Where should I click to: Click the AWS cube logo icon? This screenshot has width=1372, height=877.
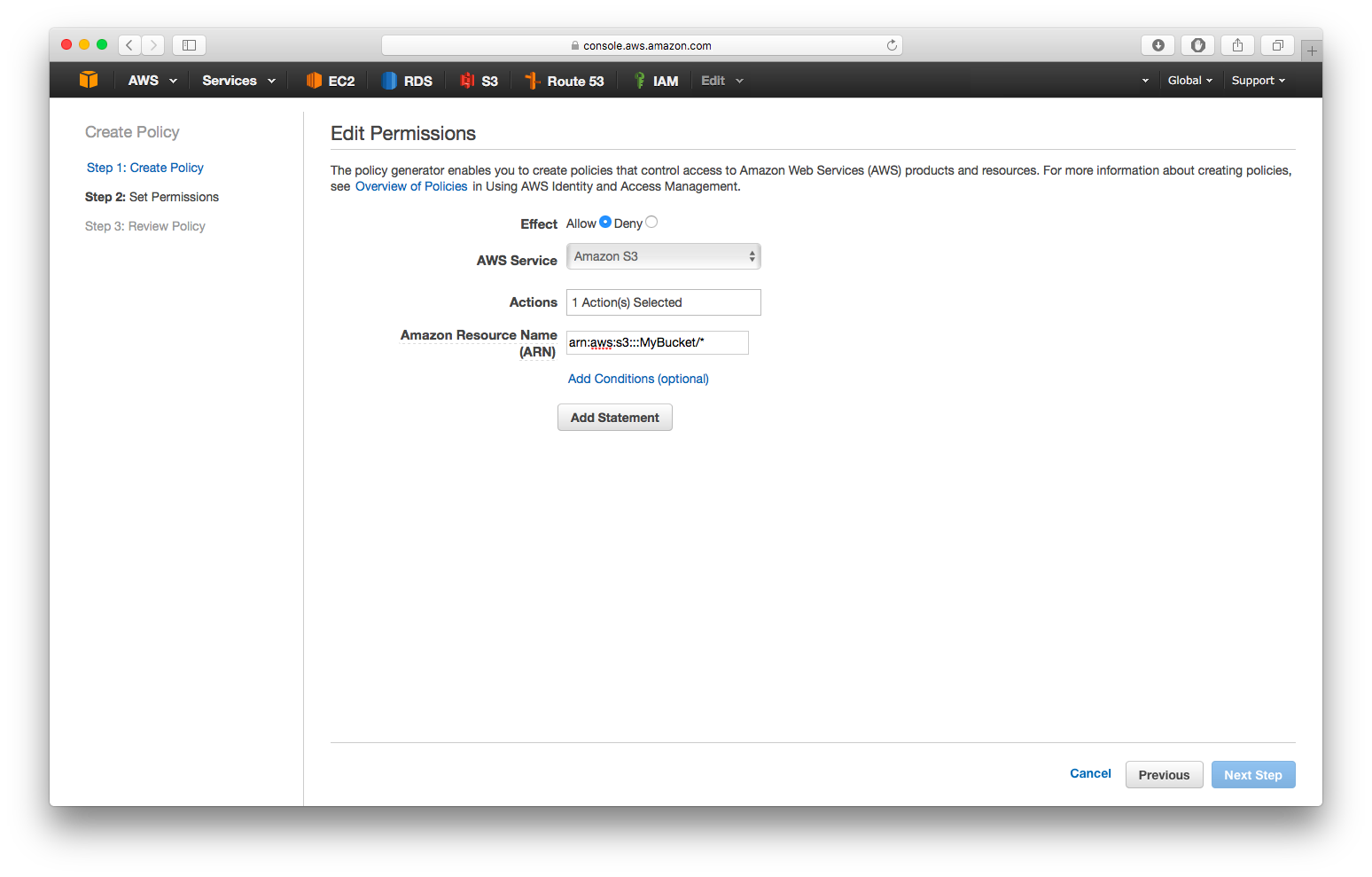(x=89, y=80)
